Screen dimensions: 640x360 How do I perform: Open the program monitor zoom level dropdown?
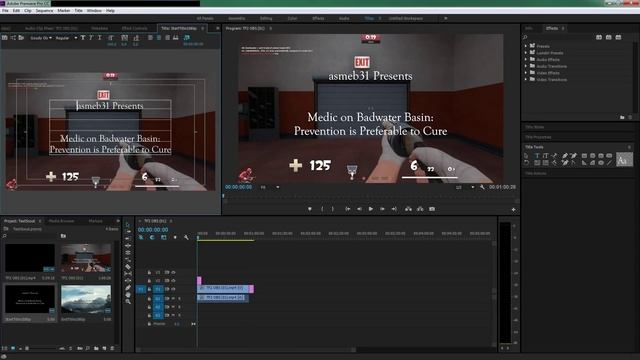(270, 187)
